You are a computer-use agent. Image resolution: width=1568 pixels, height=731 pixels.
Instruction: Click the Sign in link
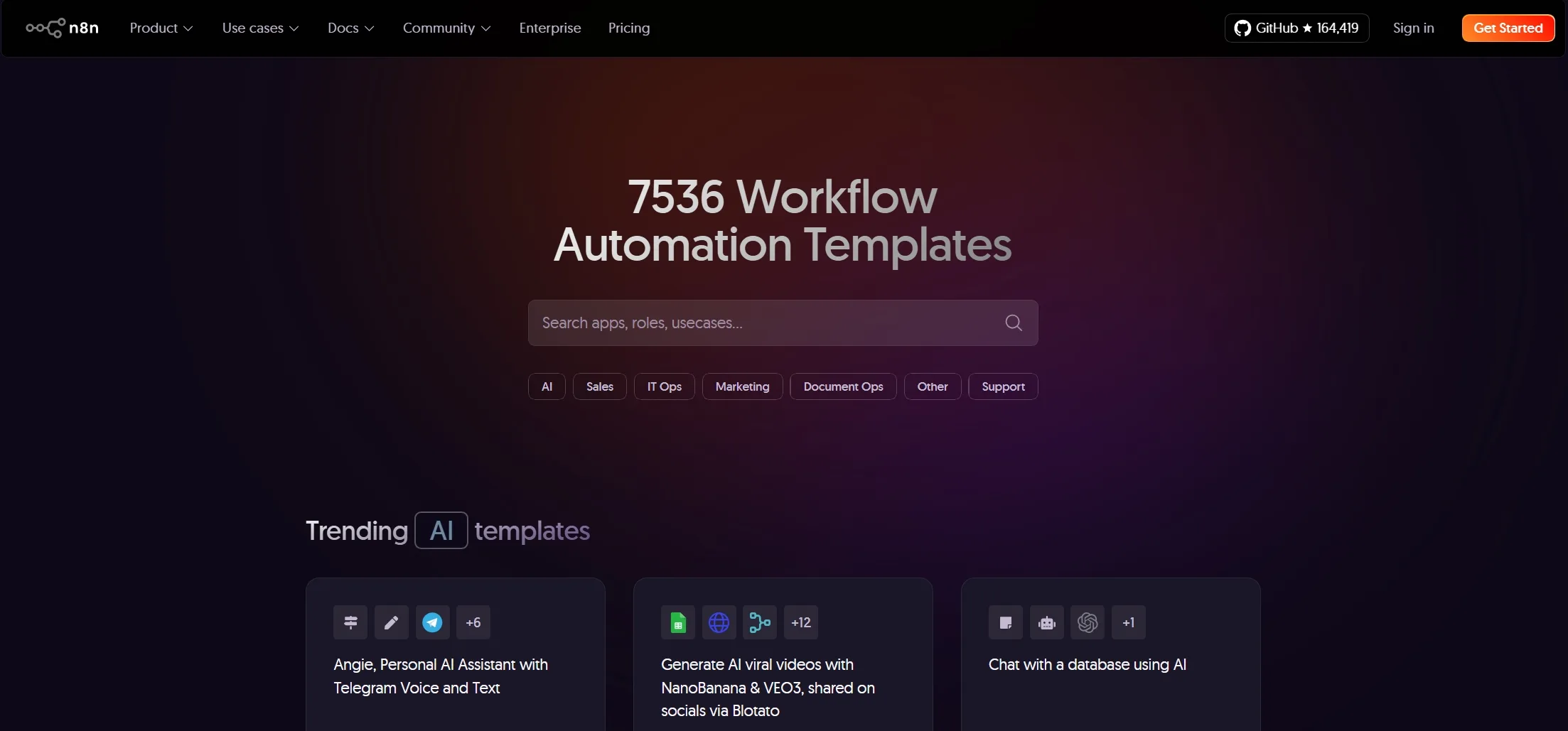(1413, 28)
